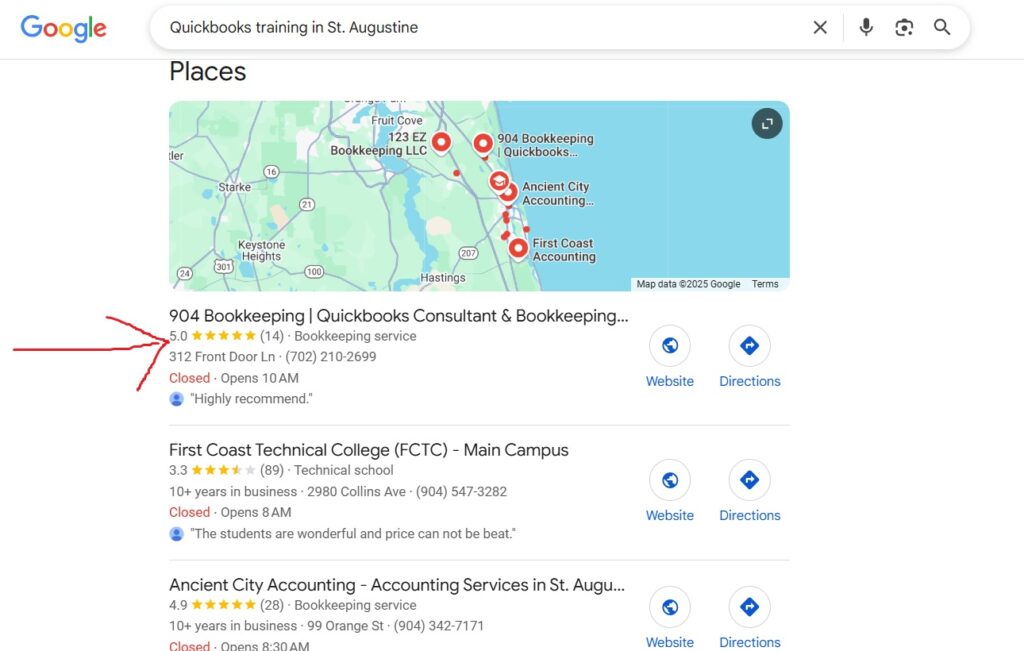Get Directions to Ancient City Accounting

[x=750, y=619]
